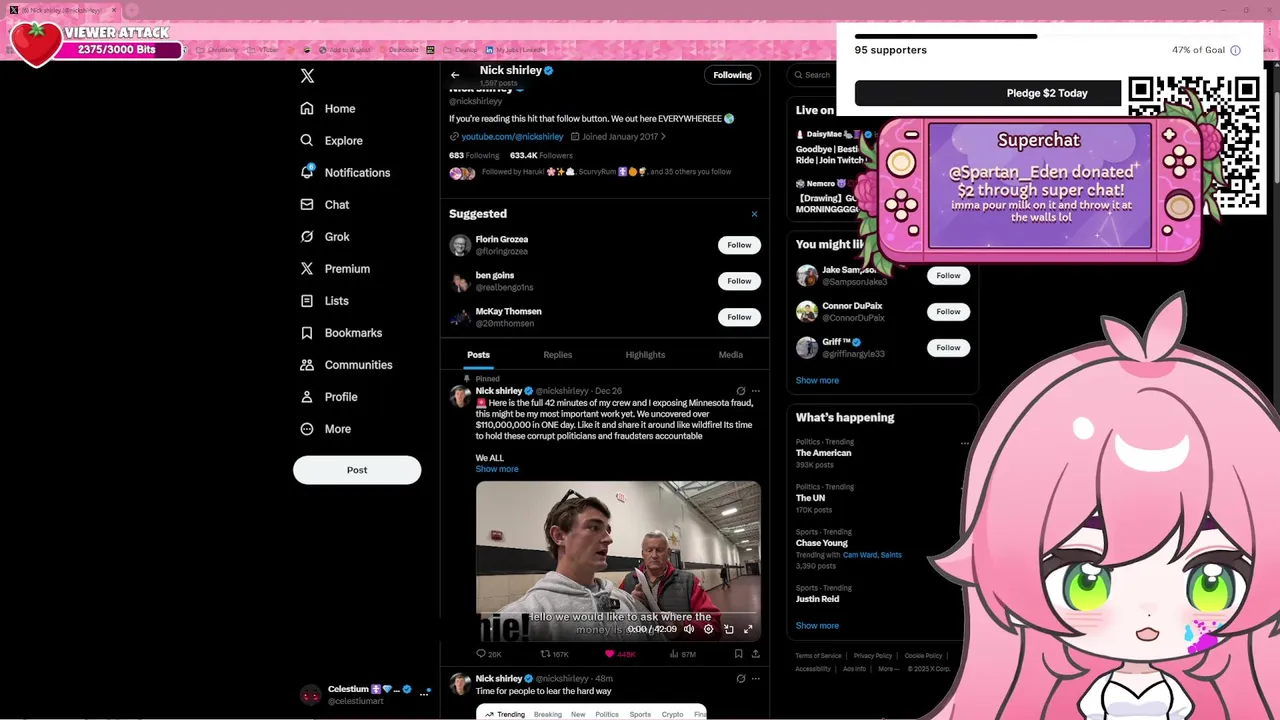
Task: Follow Jake Sampson
Action: 948,275
